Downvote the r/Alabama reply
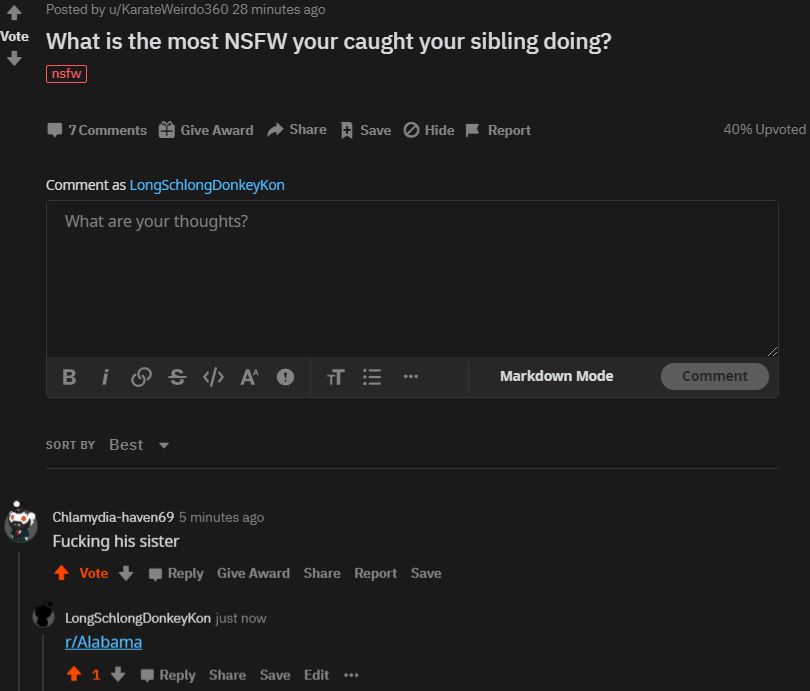 click(118, 675)
